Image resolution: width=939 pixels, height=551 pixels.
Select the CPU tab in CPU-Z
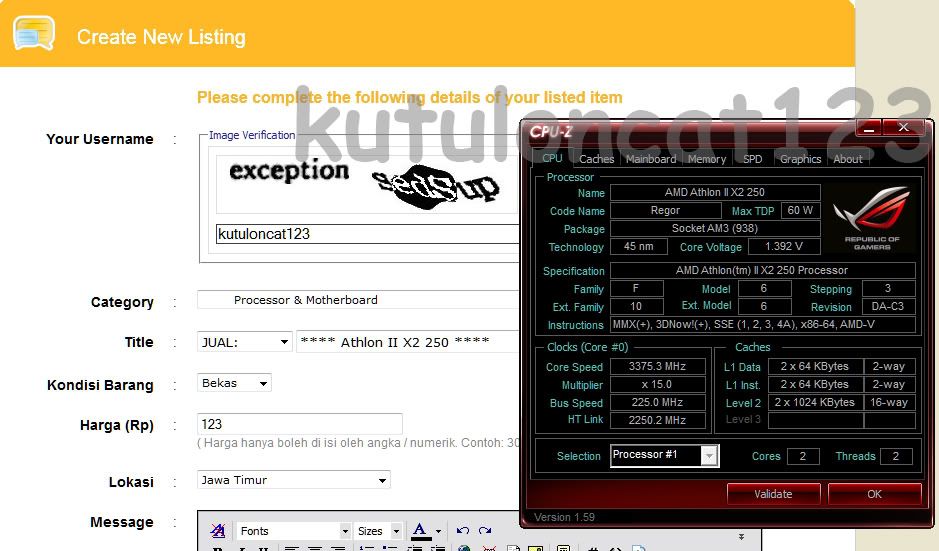552,158
